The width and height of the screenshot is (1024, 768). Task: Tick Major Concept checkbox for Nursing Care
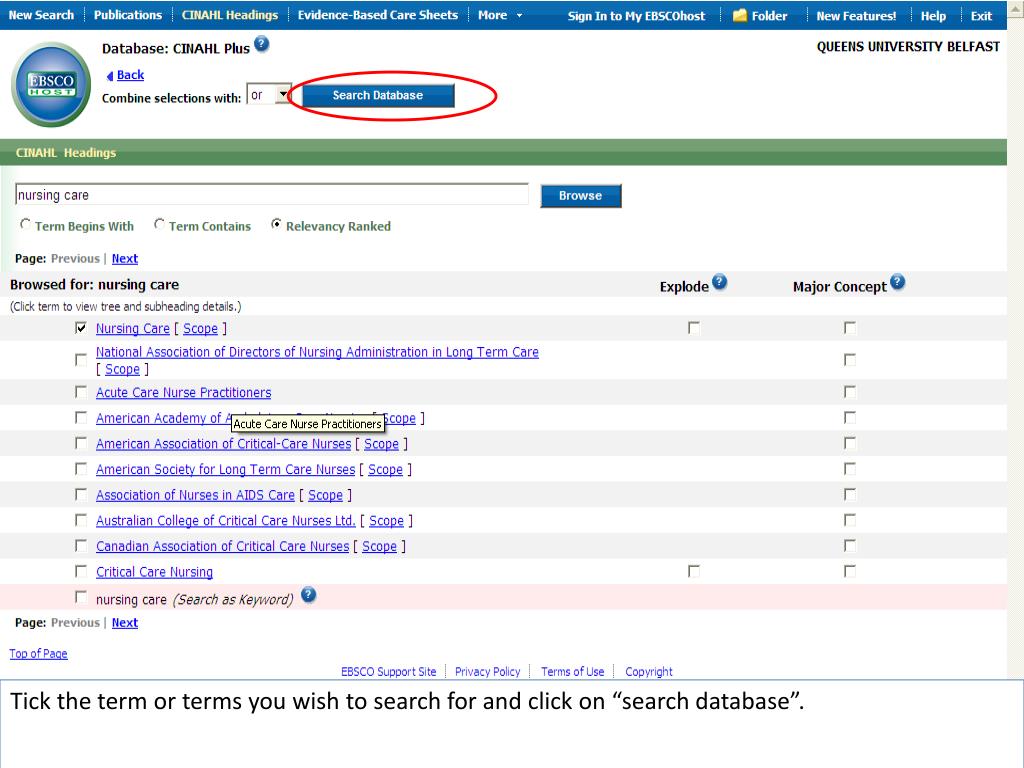tap(850, 328)
